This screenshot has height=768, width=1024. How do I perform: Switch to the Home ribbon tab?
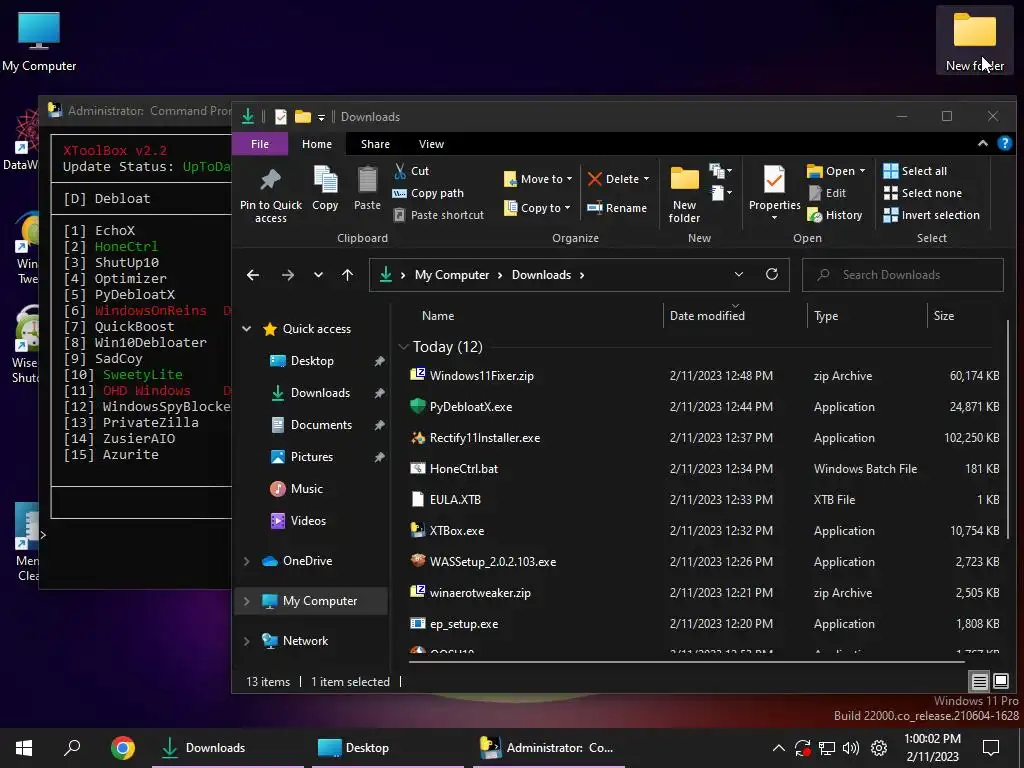pyautogui.click(x=317, y=144)
